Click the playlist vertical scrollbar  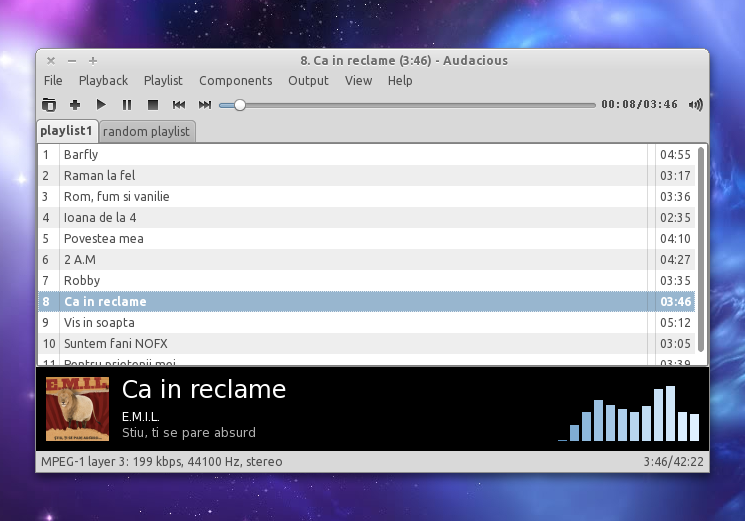tap(701, 250)
